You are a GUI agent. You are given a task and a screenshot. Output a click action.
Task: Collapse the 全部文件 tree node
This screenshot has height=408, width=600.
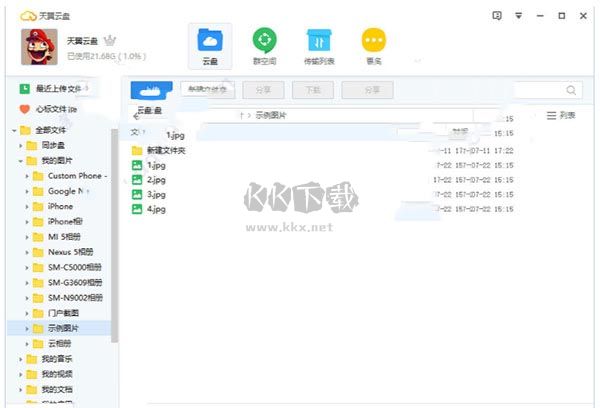coord(14,131)
